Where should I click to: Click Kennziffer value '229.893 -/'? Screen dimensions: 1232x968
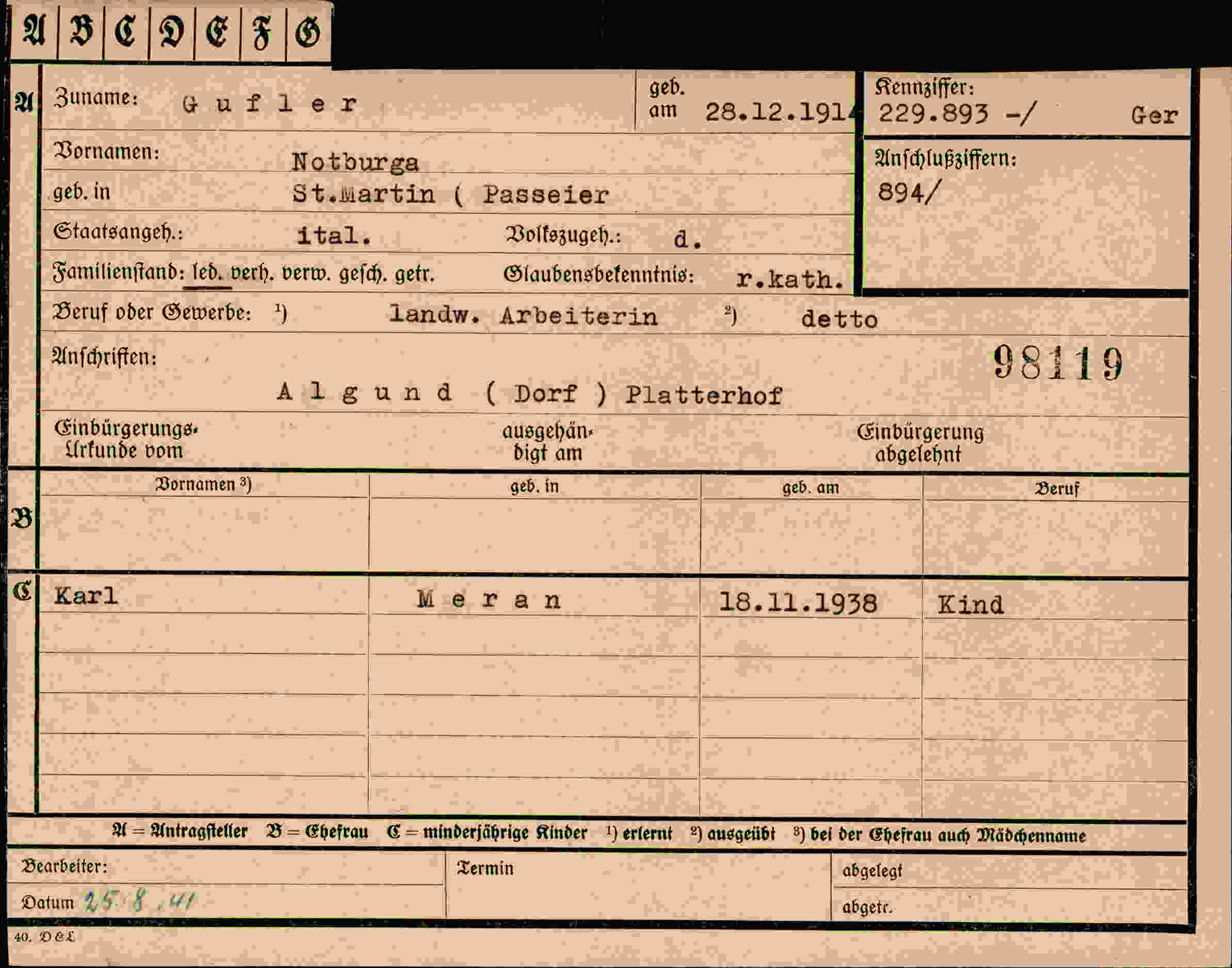click(956, 114)
